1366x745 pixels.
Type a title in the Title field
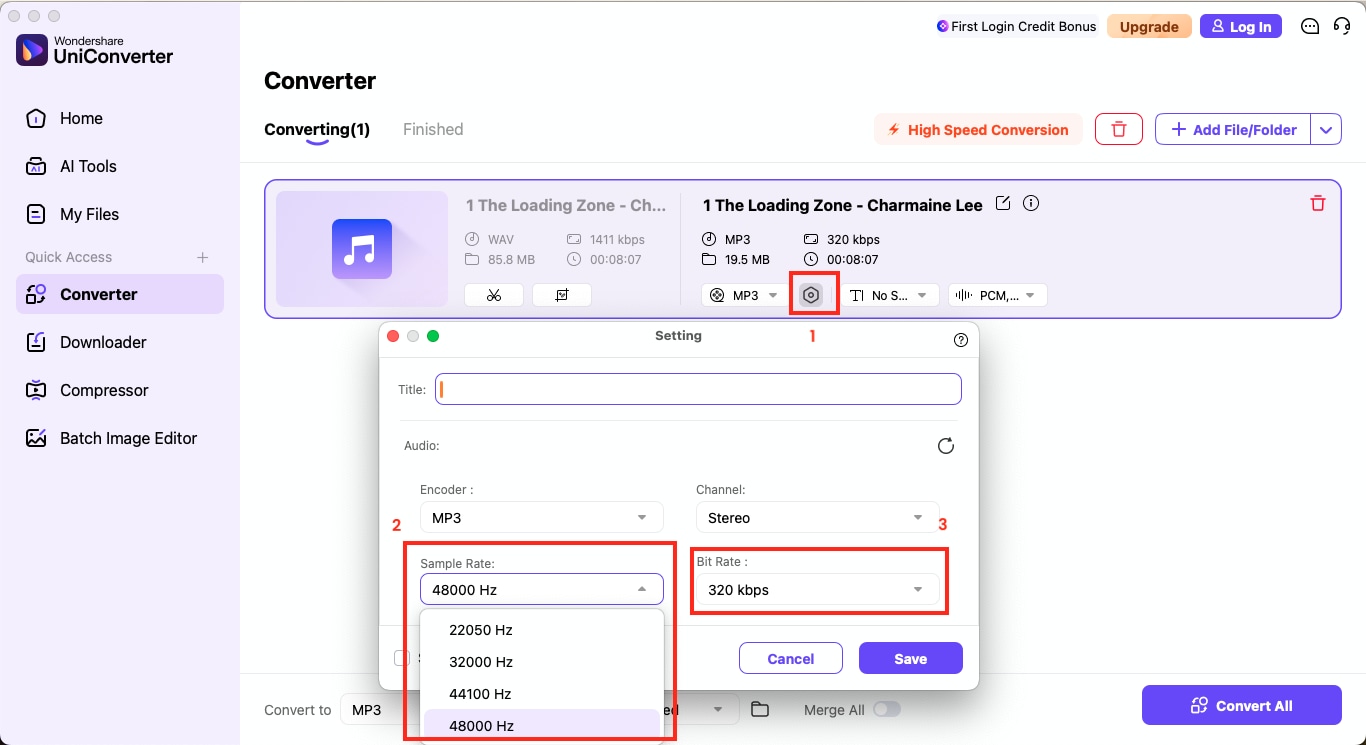698,389
